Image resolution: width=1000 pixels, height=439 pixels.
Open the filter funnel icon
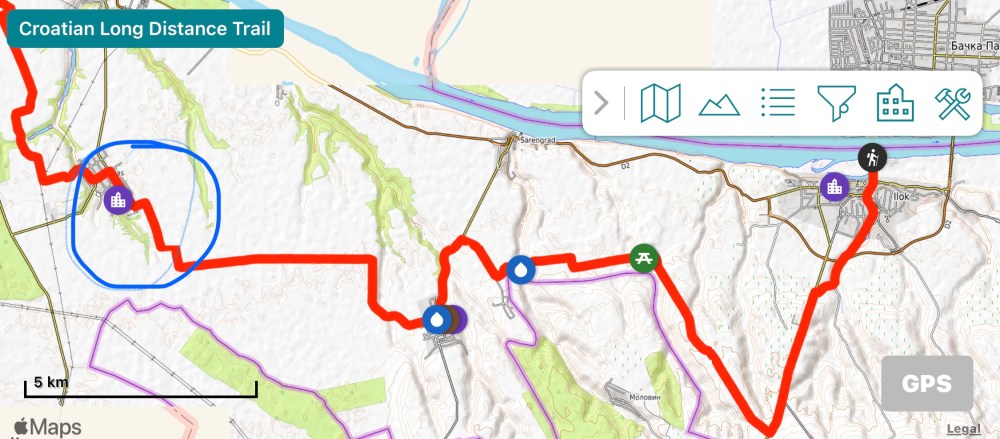coord(836,103)
